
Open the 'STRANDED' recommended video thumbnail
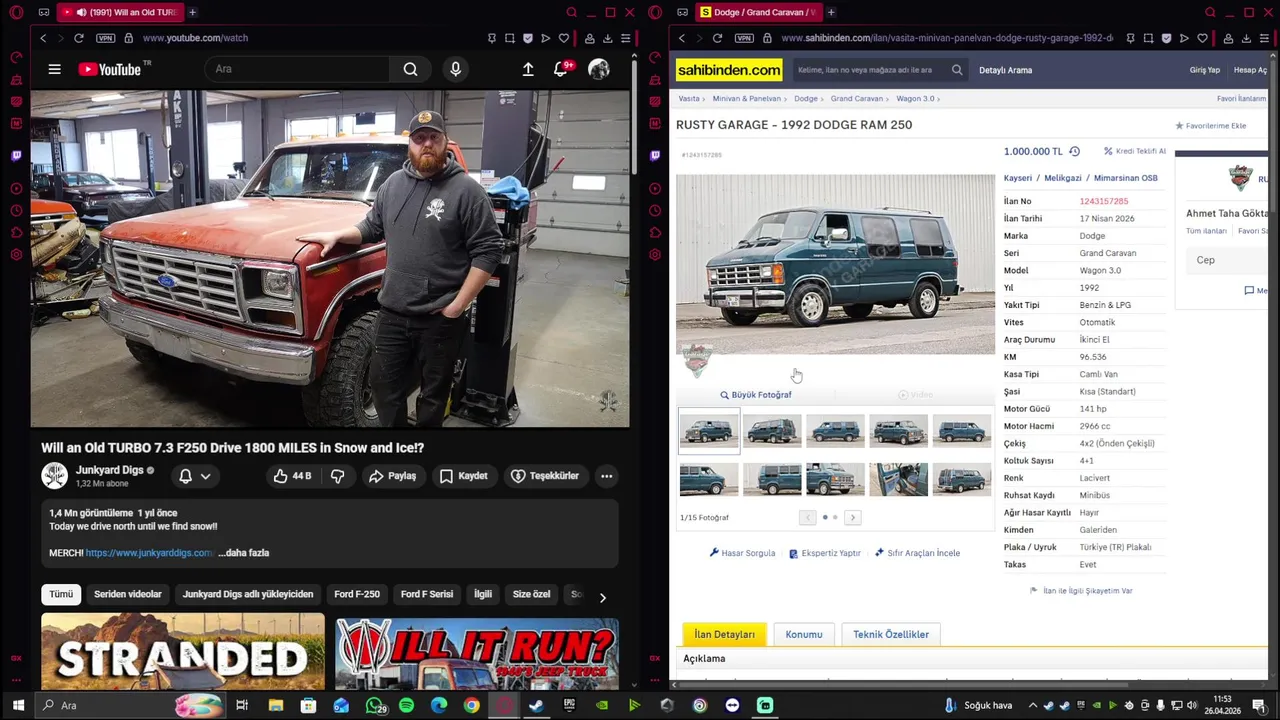click(183, 651)
